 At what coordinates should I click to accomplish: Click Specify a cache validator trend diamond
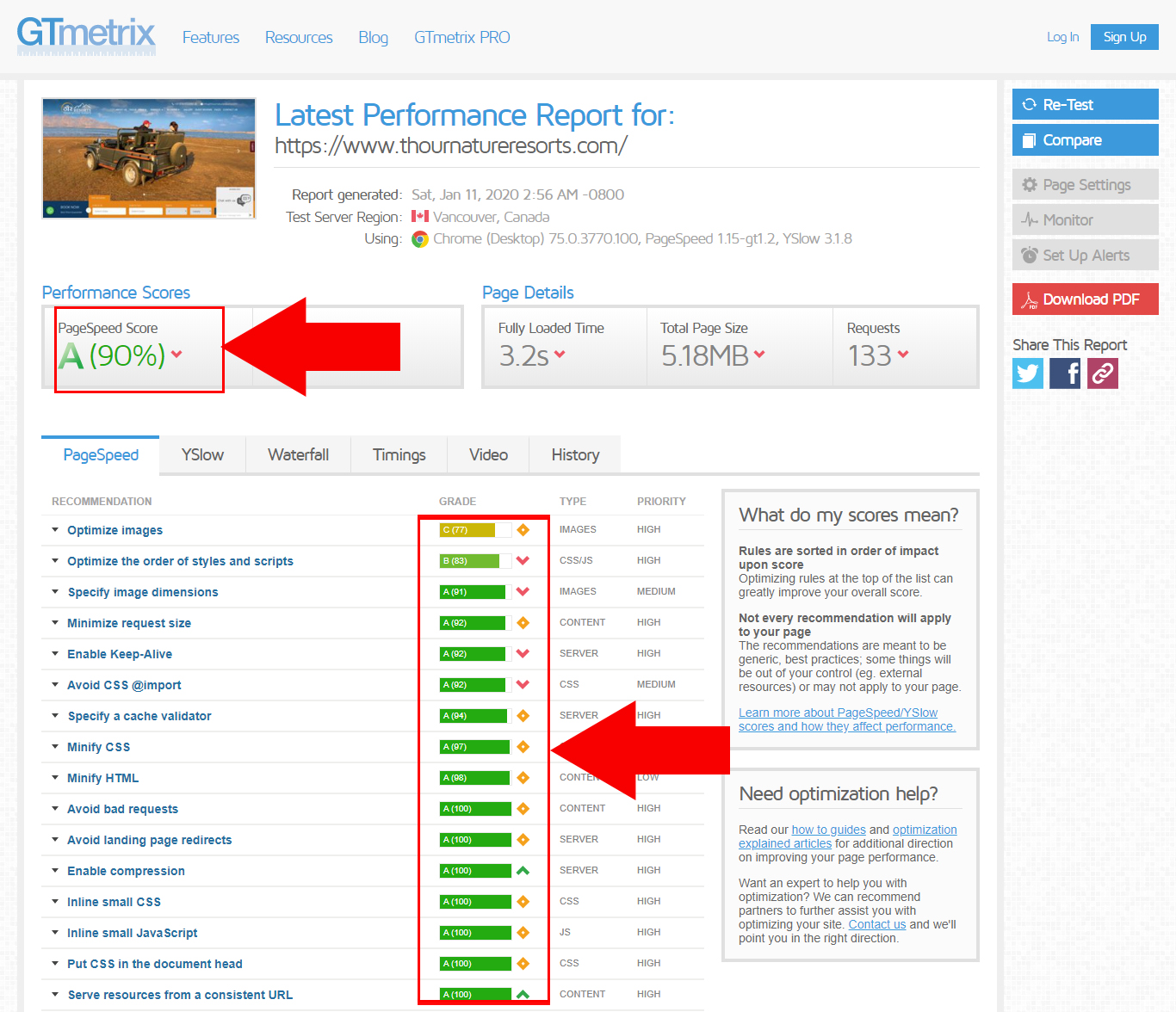tap(523, 716)
